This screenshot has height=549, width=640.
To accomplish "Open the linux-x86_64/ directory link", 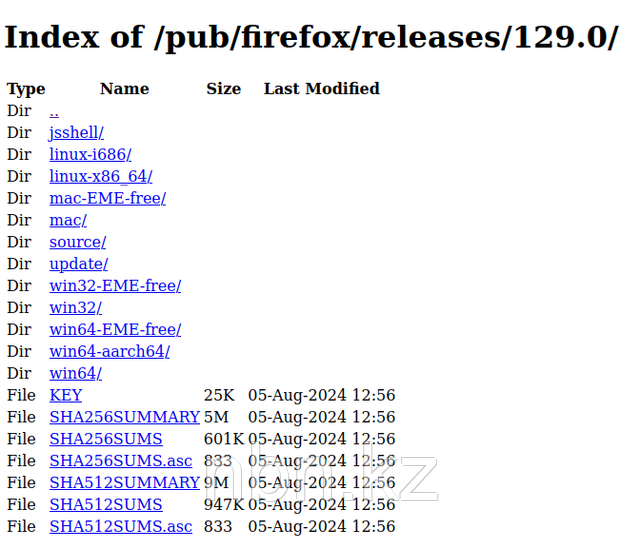I will point(101,177).
